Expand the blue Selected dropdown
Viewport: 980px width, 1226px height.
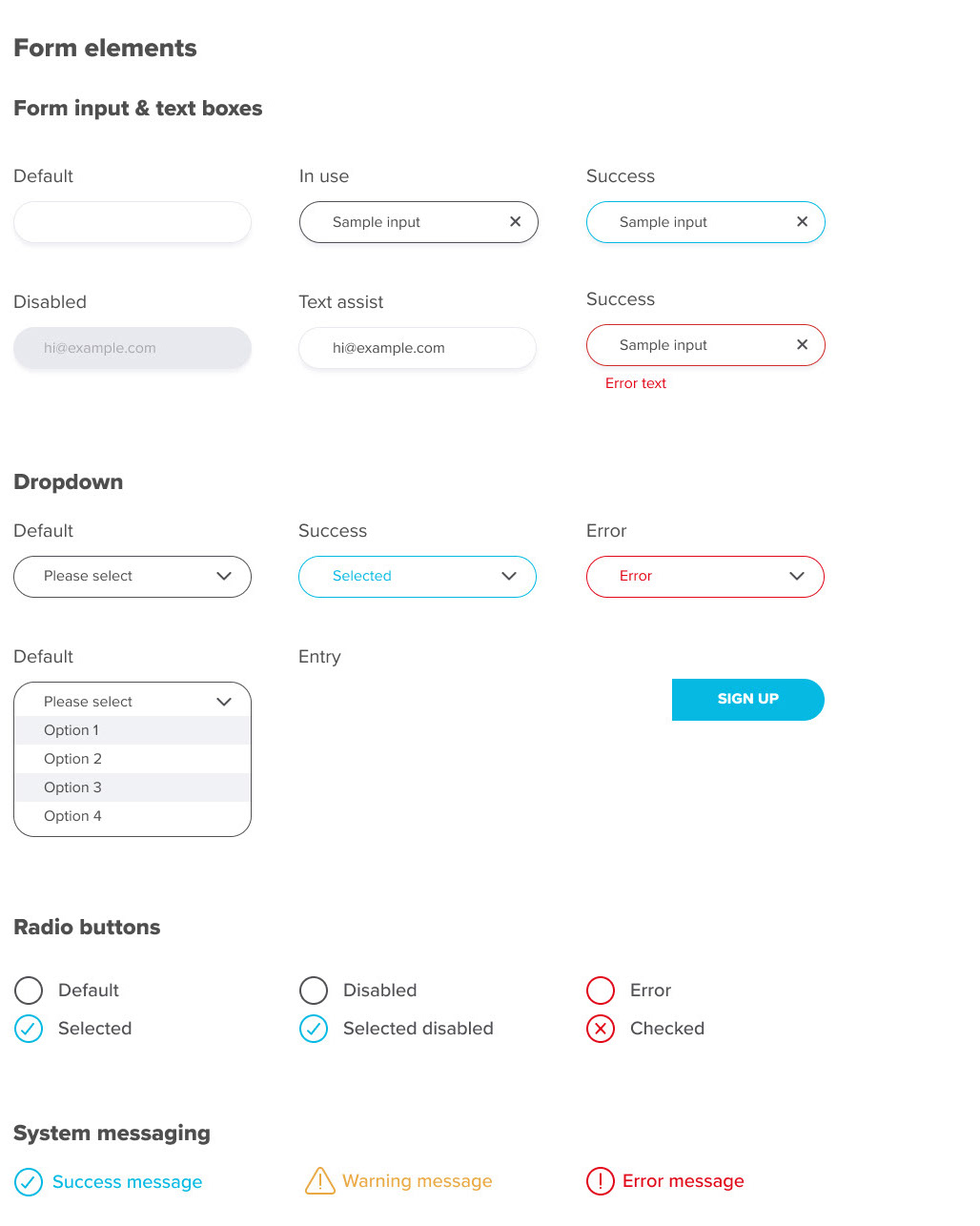point(418,577)
